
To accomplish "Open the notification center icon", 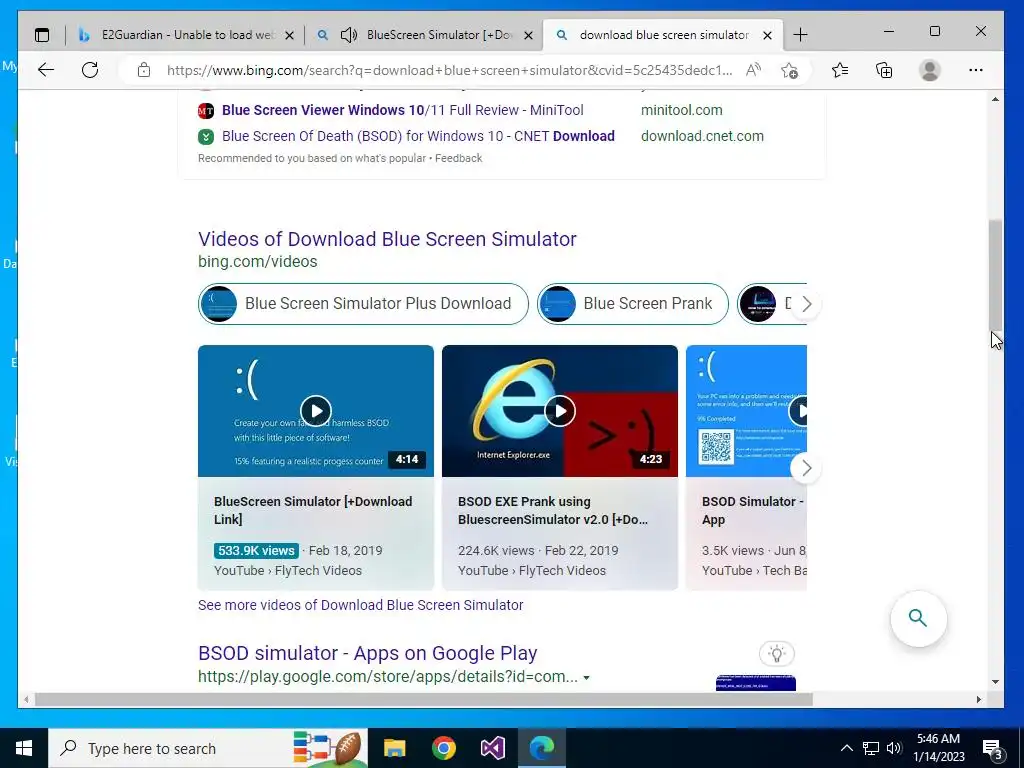I will [993, 749].
